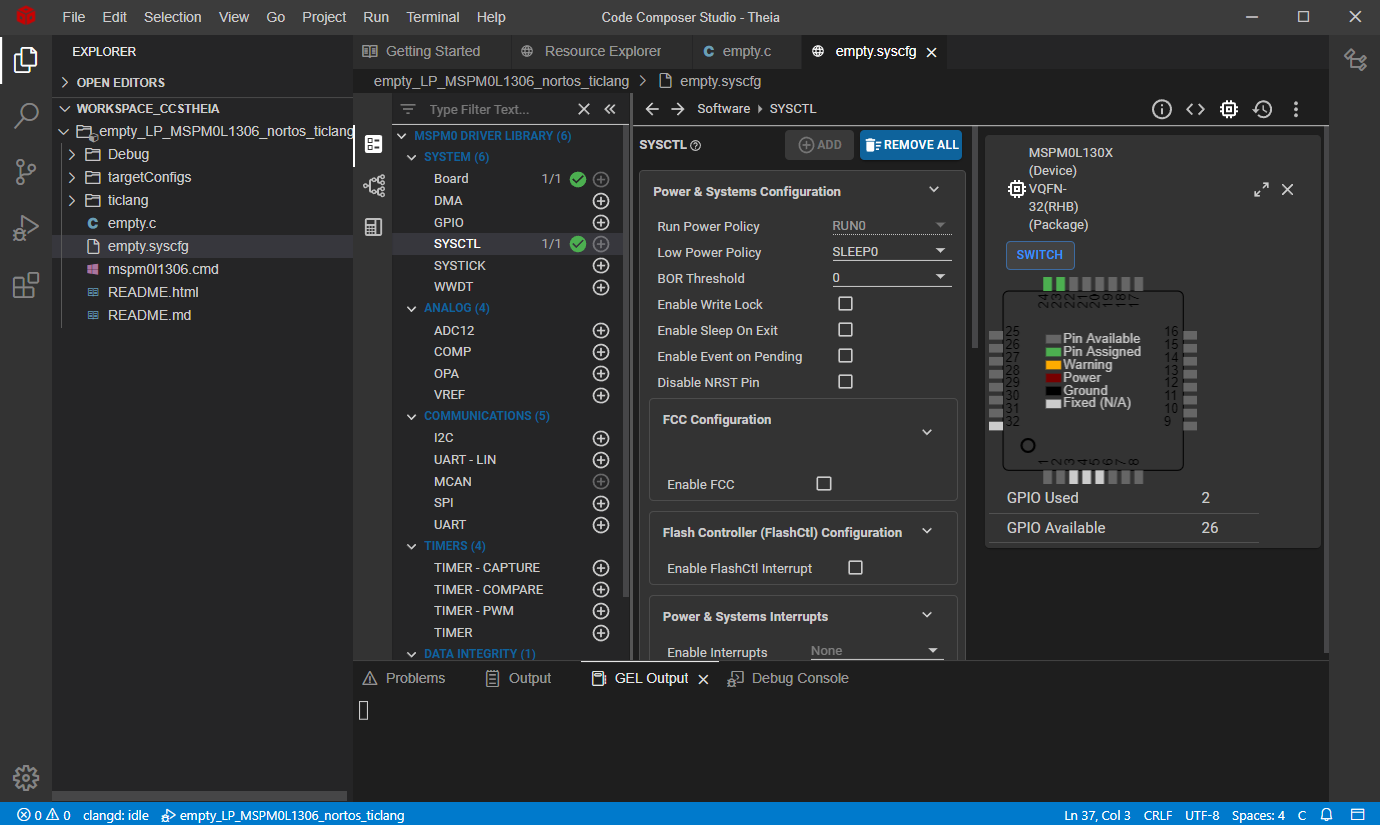Add a GPIO module instance
This screenshot has width=1380, height=825.
(601, 223)
